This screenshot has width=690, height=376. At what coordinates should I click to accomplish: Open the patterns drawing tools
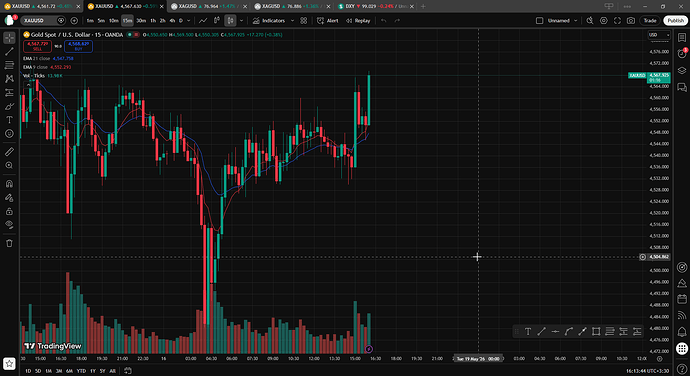coord(9,79)
